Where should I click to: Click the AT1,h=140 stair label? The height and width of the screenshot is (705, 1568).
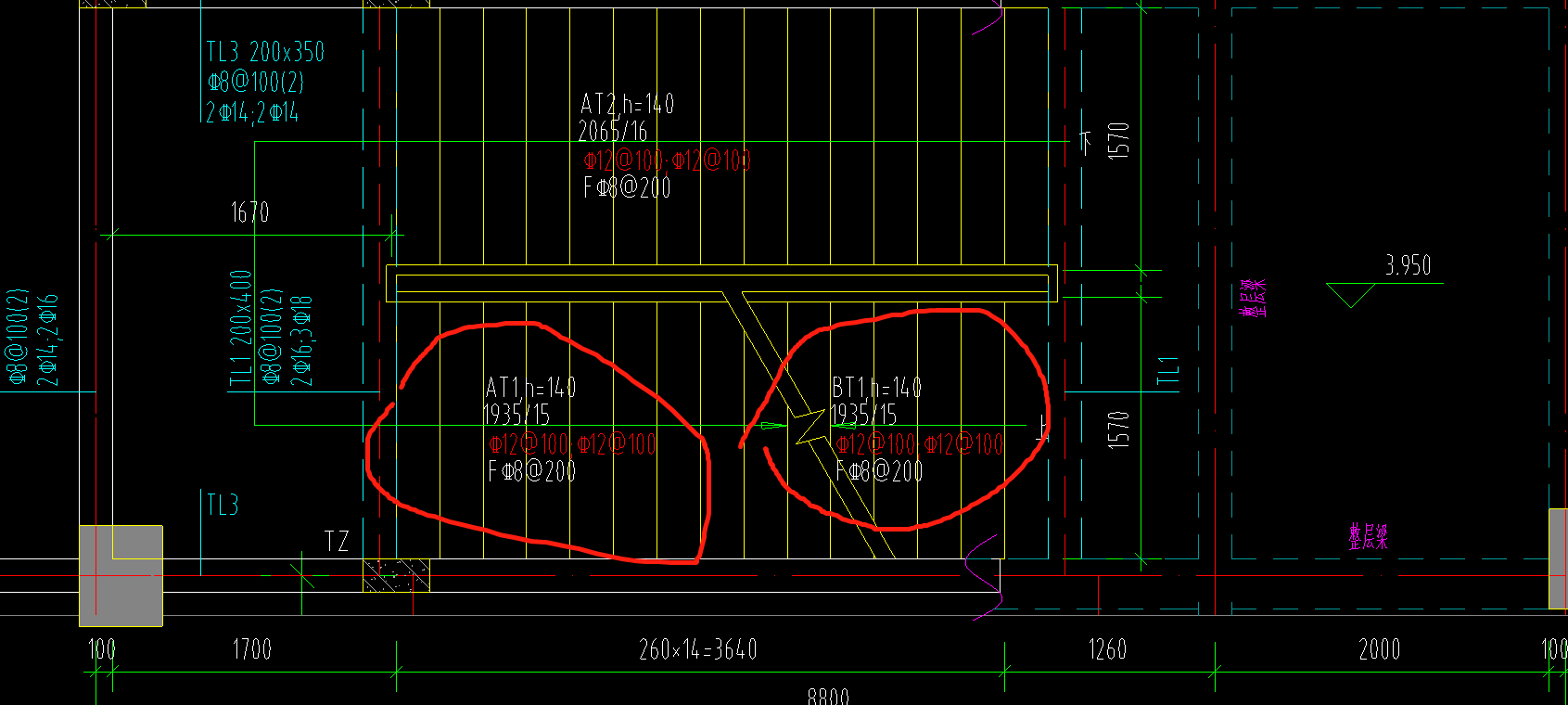pyautogui.click(x=530, y=387)
